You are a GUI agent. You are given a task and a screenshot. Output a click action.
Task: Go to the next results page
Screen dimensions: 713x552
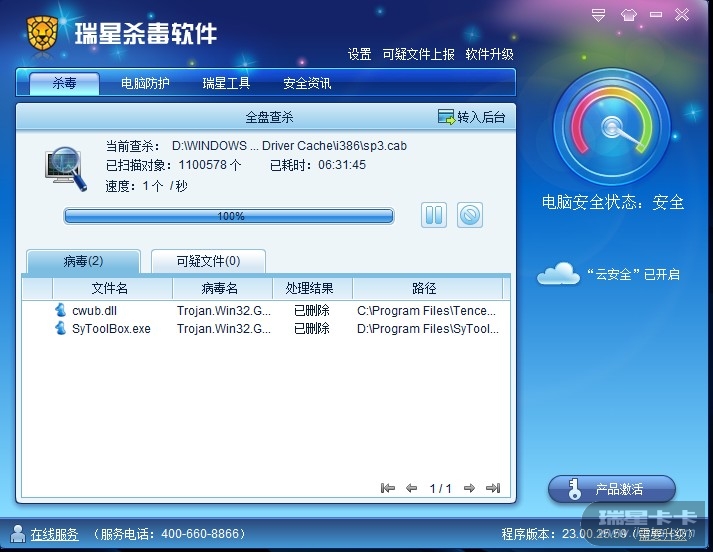pos(469,488)
